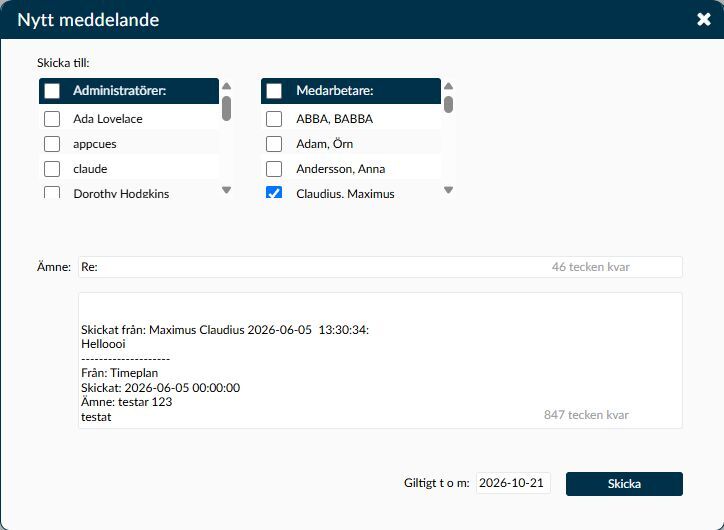
Task: Click the text Andersson, Anna
Action: click(341, 169)
